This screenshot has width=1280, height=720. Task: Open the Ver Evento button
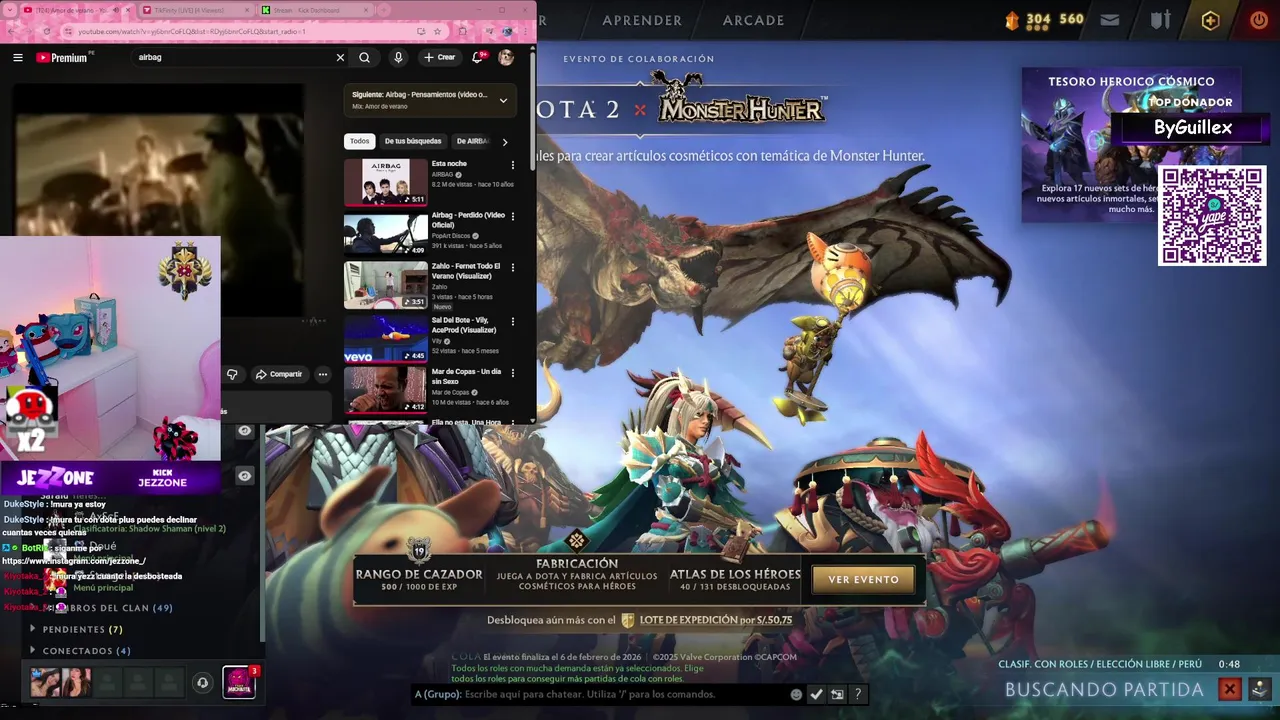[x=863, y=579]
